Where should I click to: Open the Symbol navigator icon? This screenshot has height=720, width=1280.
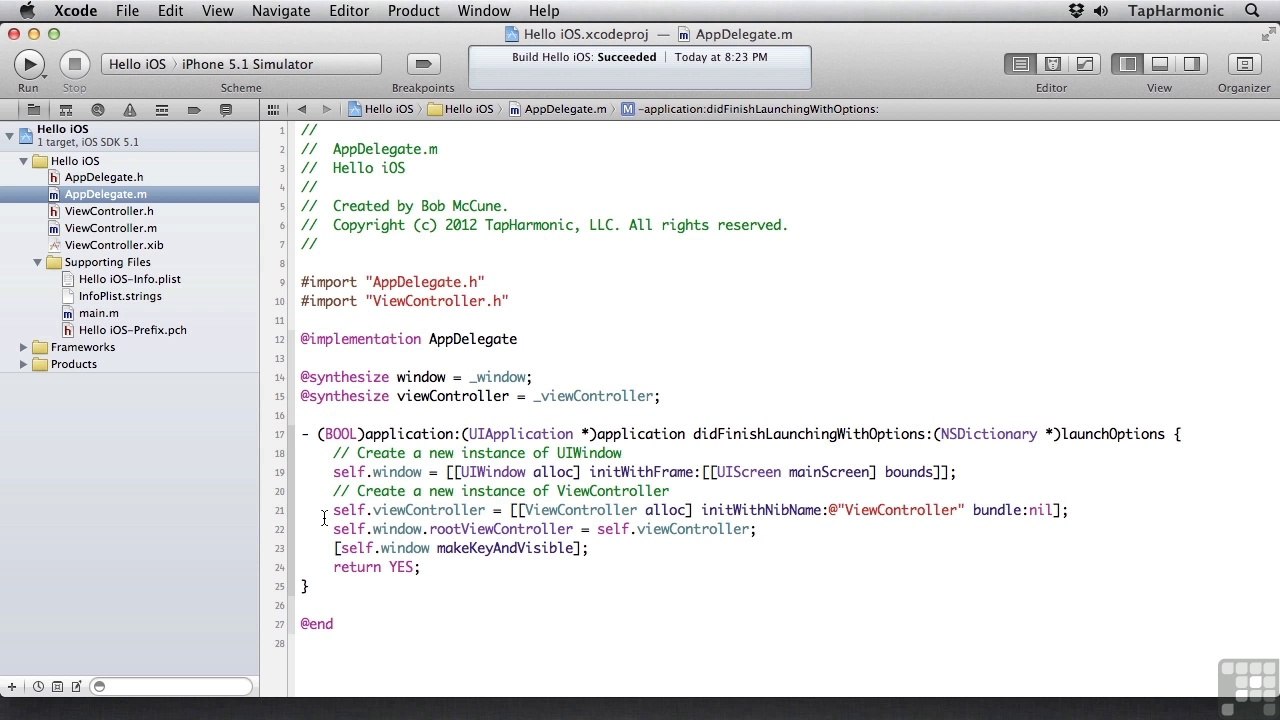tap(65, 110)
